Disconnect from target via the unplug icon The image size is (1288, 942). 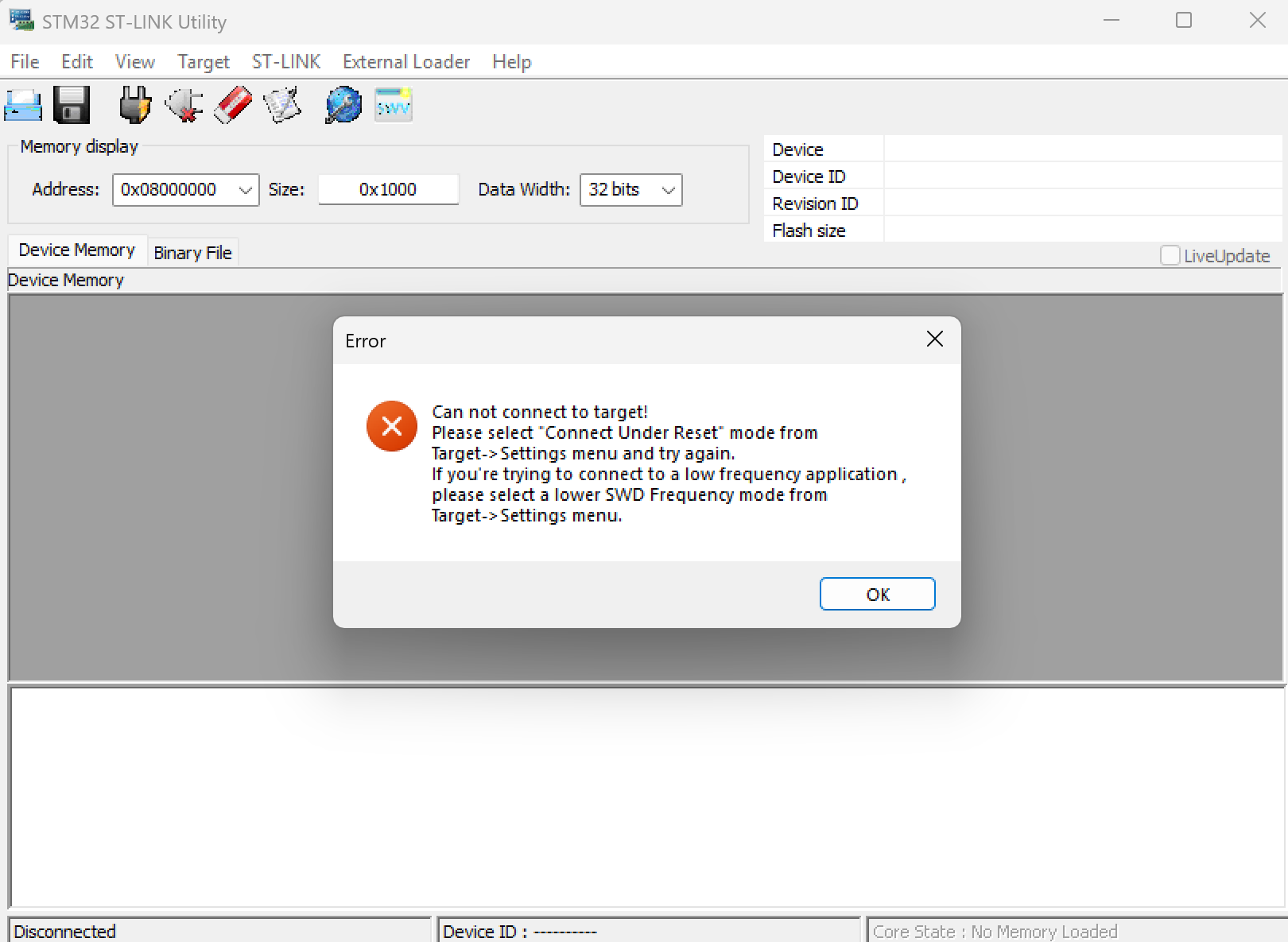(183, 104)
